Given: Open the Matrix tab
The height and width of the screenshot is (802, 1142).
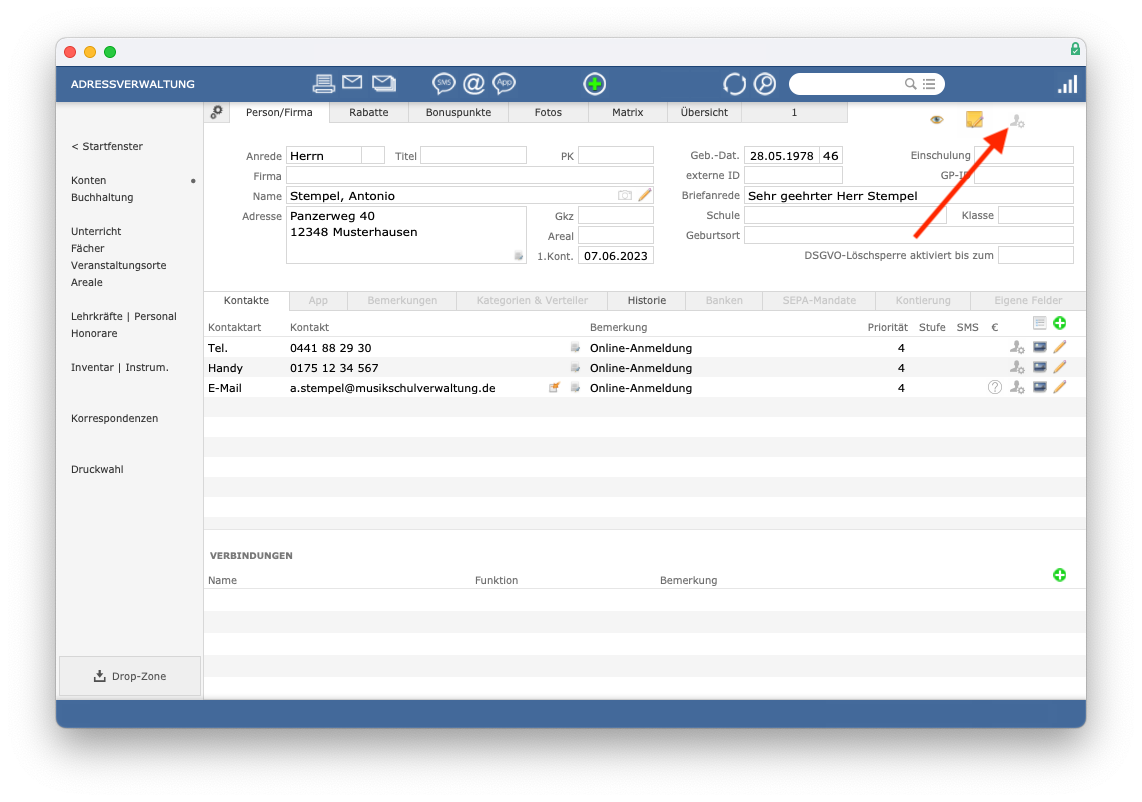Looking at the screenshot, I should (627, 112).
